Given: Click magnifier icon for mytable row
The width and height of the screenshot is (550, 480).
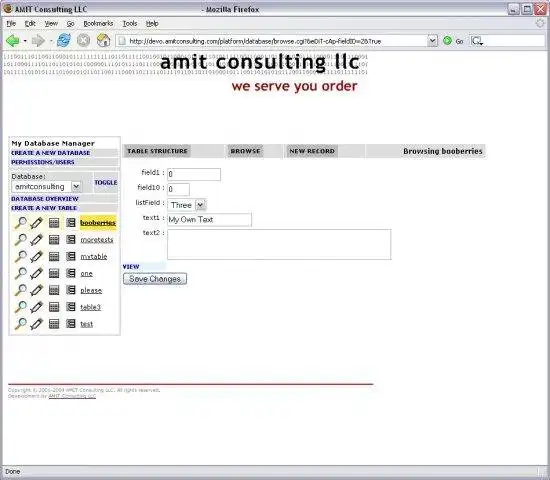Looking at the screenshot, I should (20, 256).
